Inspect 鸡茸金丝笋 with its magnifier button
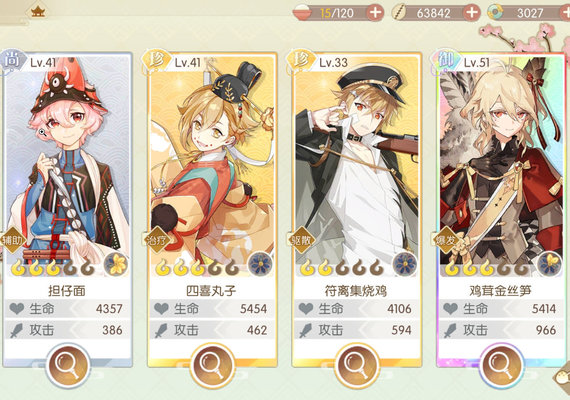 pos(501,365)
